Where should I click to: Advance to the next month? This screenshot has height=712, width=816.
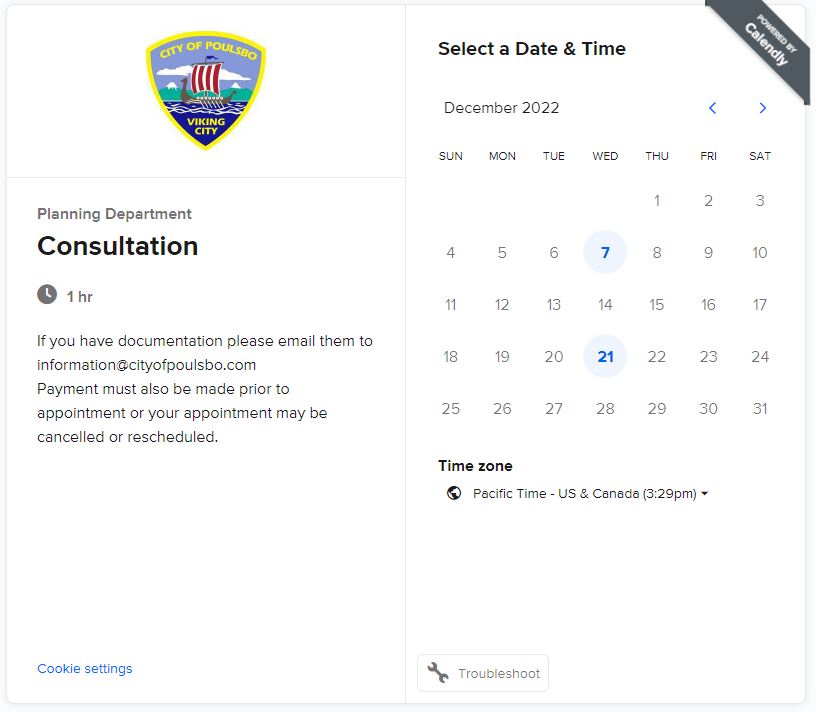(762, 108)
